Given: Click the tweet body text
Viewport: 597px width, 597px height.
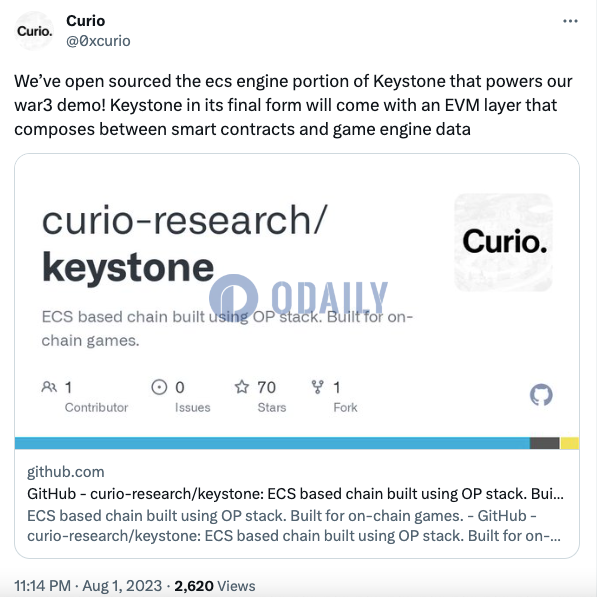Looking at the screenshot, I should pyautogui.click(x=293, y=105).
